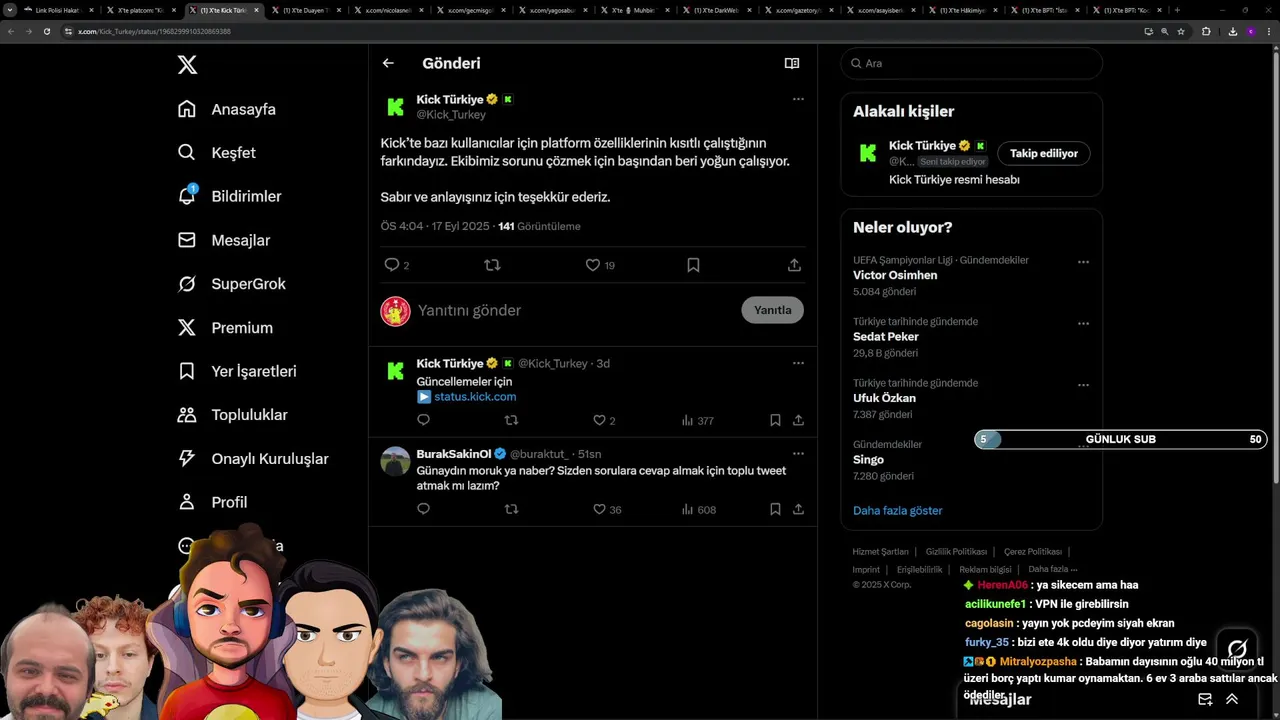Share the main Kick Türkiye post
Image resolution: width=1280 pixels, height=720 pixels.
[x=794, y=265]
